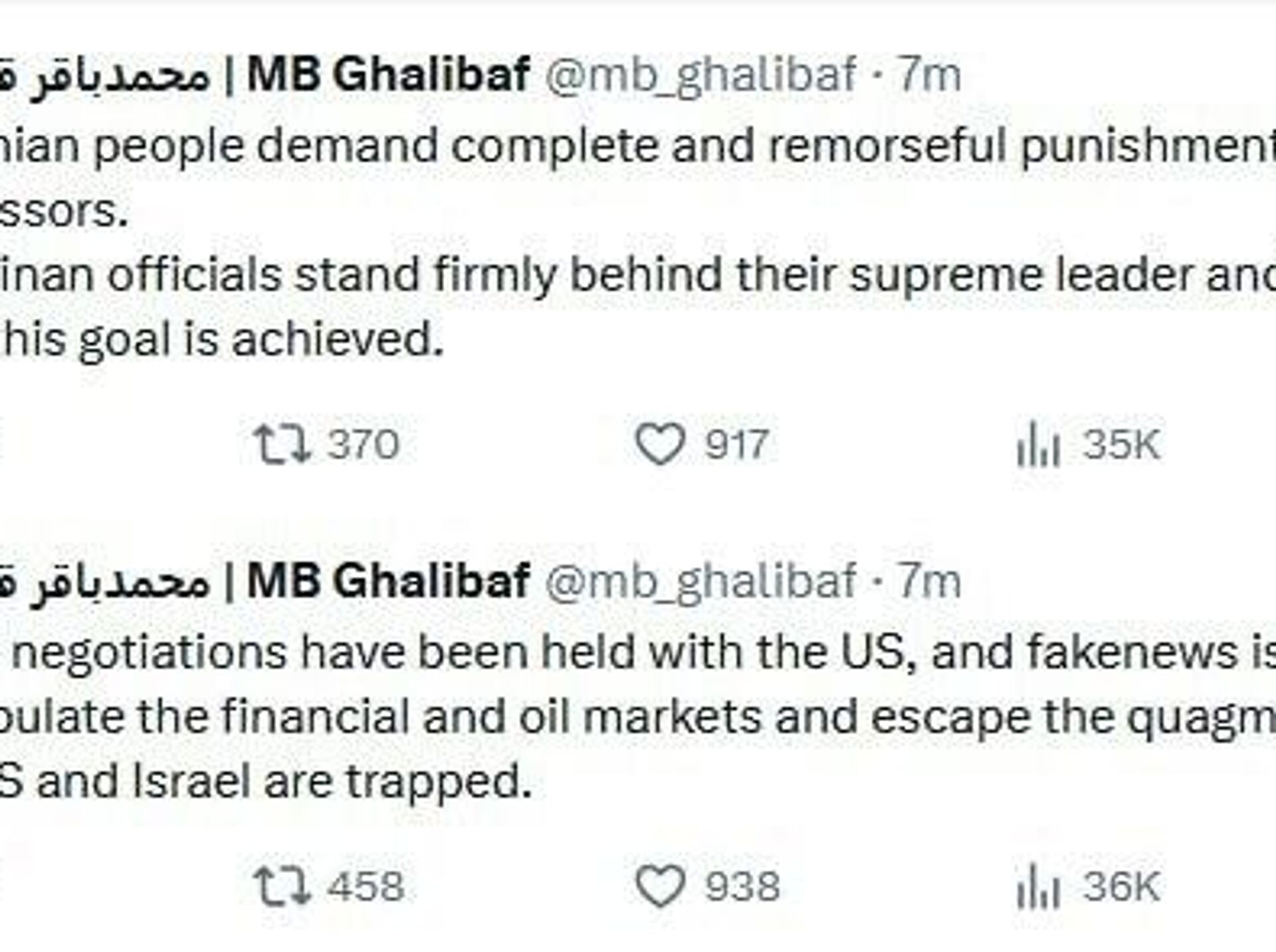
Task: Click the Persian display name on the fakenews tweet
Action: point(106,583)
